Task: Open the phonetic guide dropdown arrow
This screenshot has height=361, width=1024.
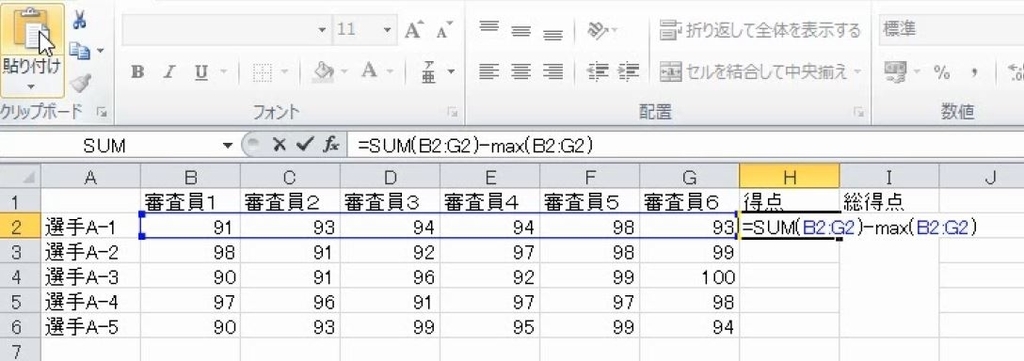Action: pos(451,71)
